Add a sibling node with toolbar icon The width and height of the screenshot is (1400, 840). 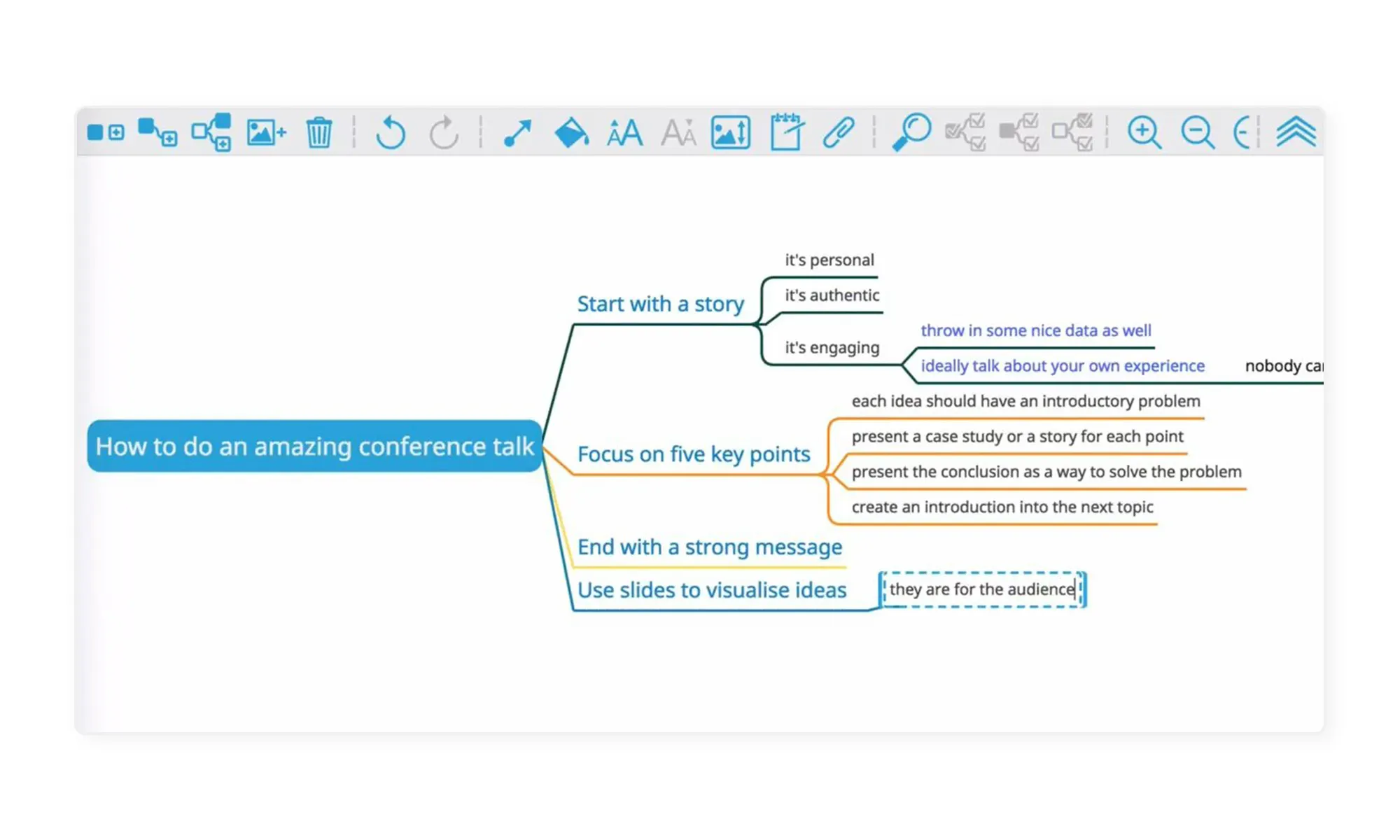[106, 132]
